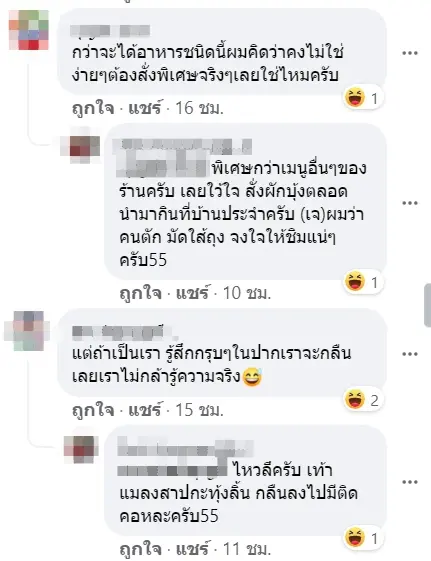The width and height of the screenshot is (431, 561).
Task: Click the vertical scrollbar handle
Action: tap(427, 305)
